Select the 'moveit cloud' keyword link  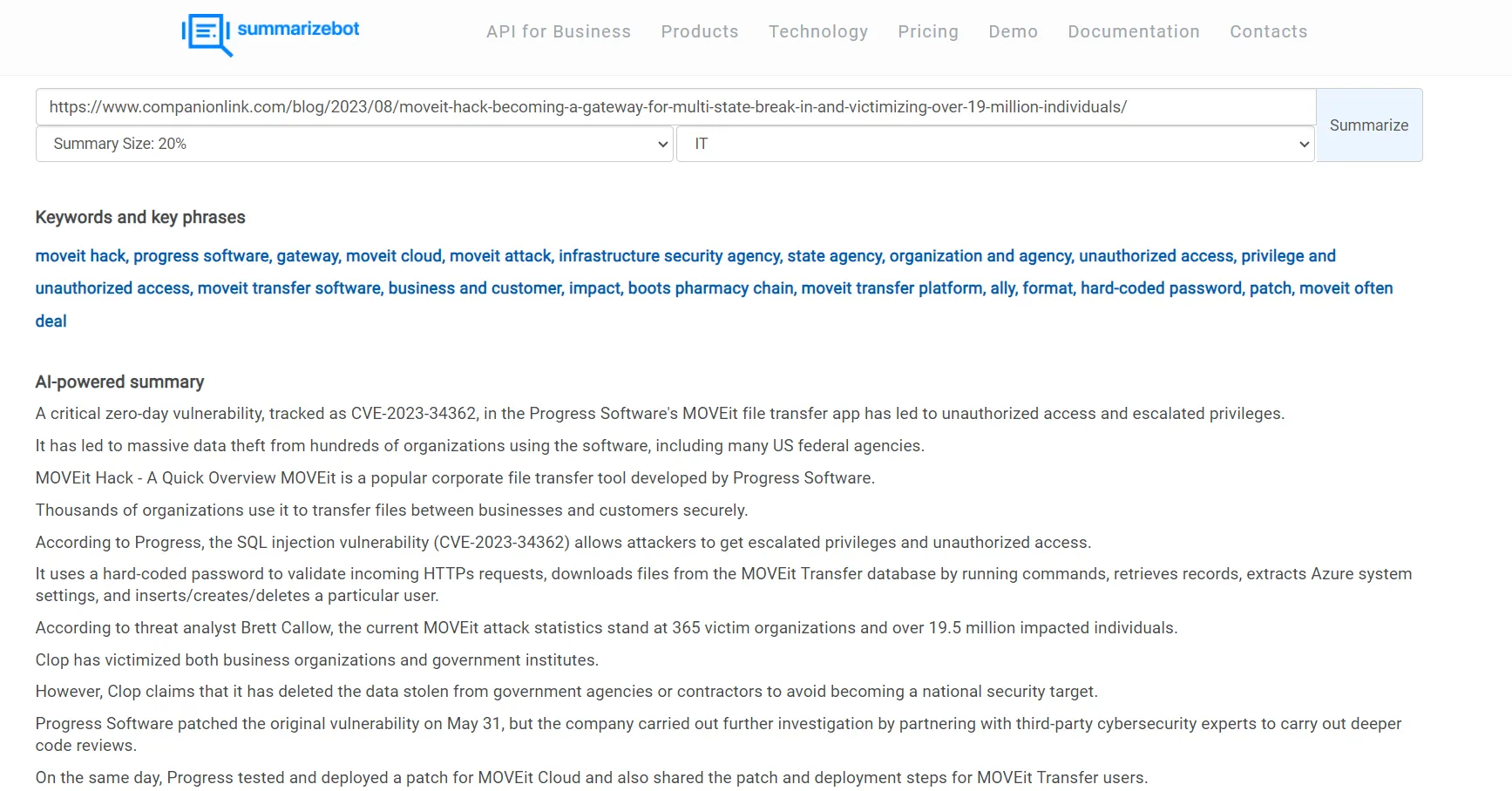[394, 256]
